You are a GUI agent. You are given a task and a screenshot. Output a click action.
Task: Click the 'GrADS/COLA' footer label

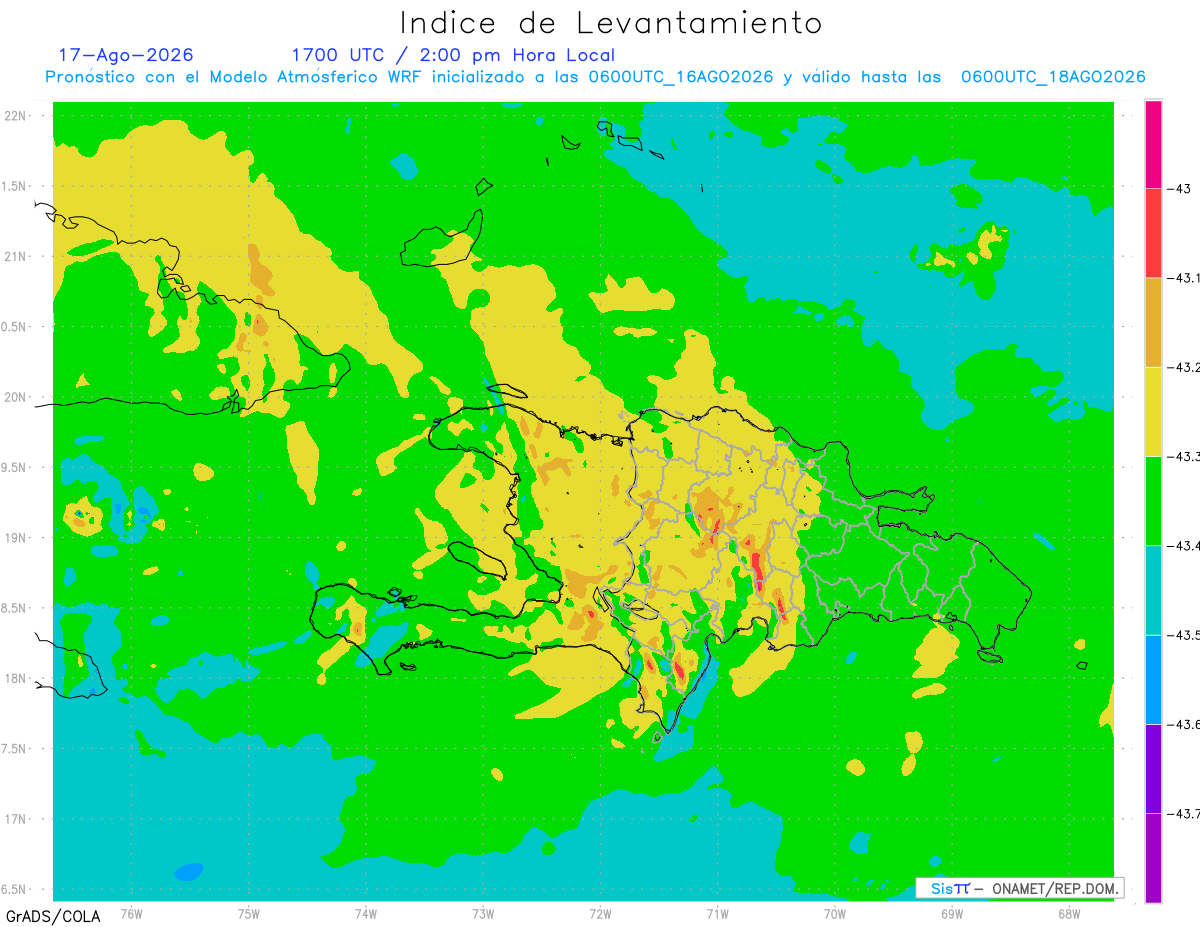tap(51, 916)
